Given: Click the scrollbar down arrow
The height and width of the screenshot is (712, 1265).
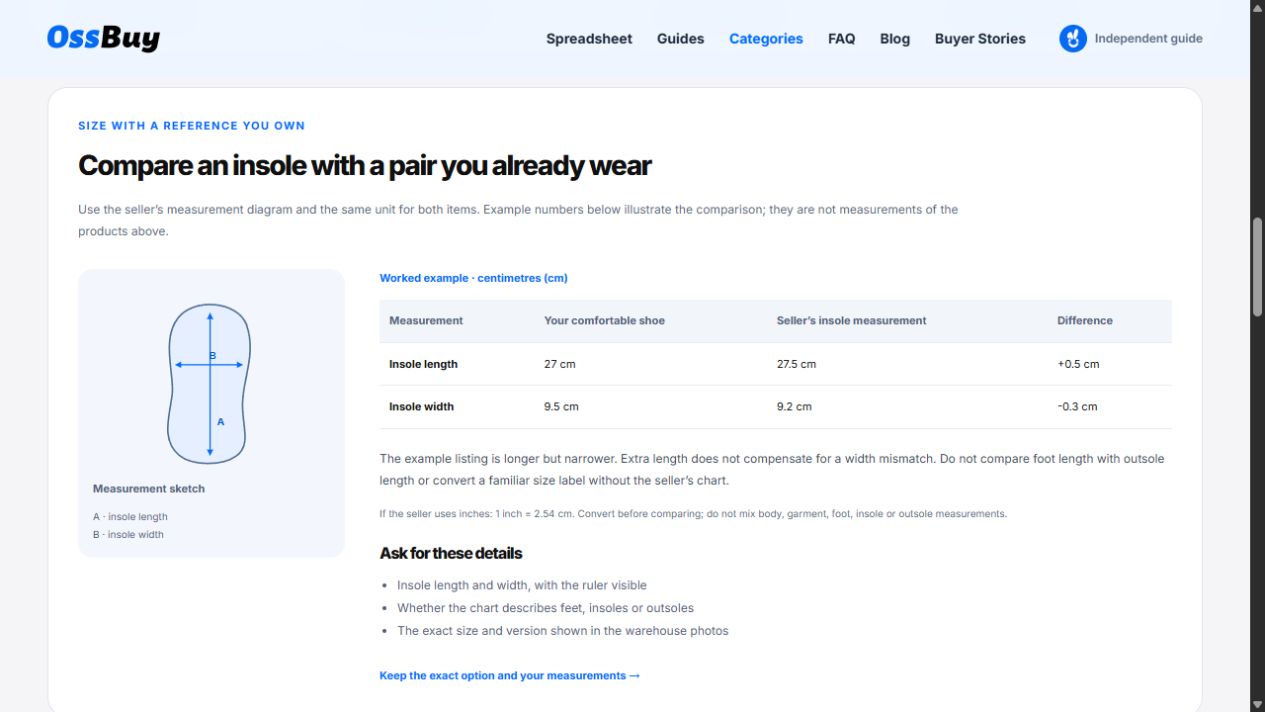Looking at the screenshot, I should click(x=1257, y=704).
